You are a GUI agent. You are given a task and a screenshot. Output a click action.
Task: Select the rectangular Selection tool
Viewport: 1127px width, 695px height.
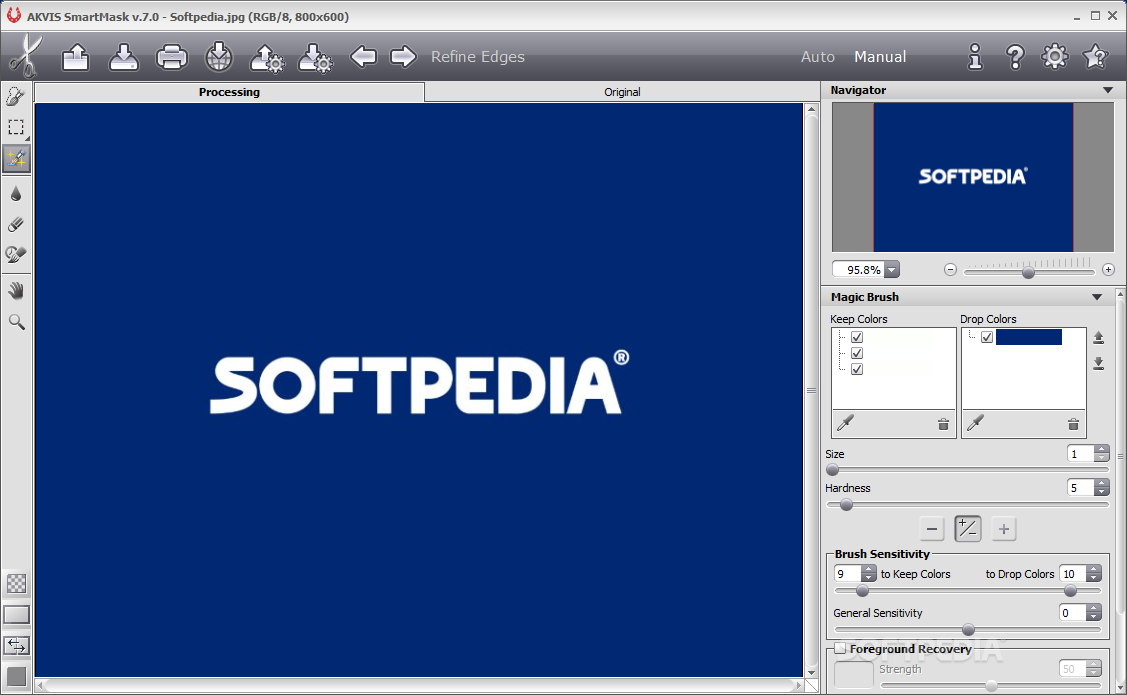(x=16, y=127)
